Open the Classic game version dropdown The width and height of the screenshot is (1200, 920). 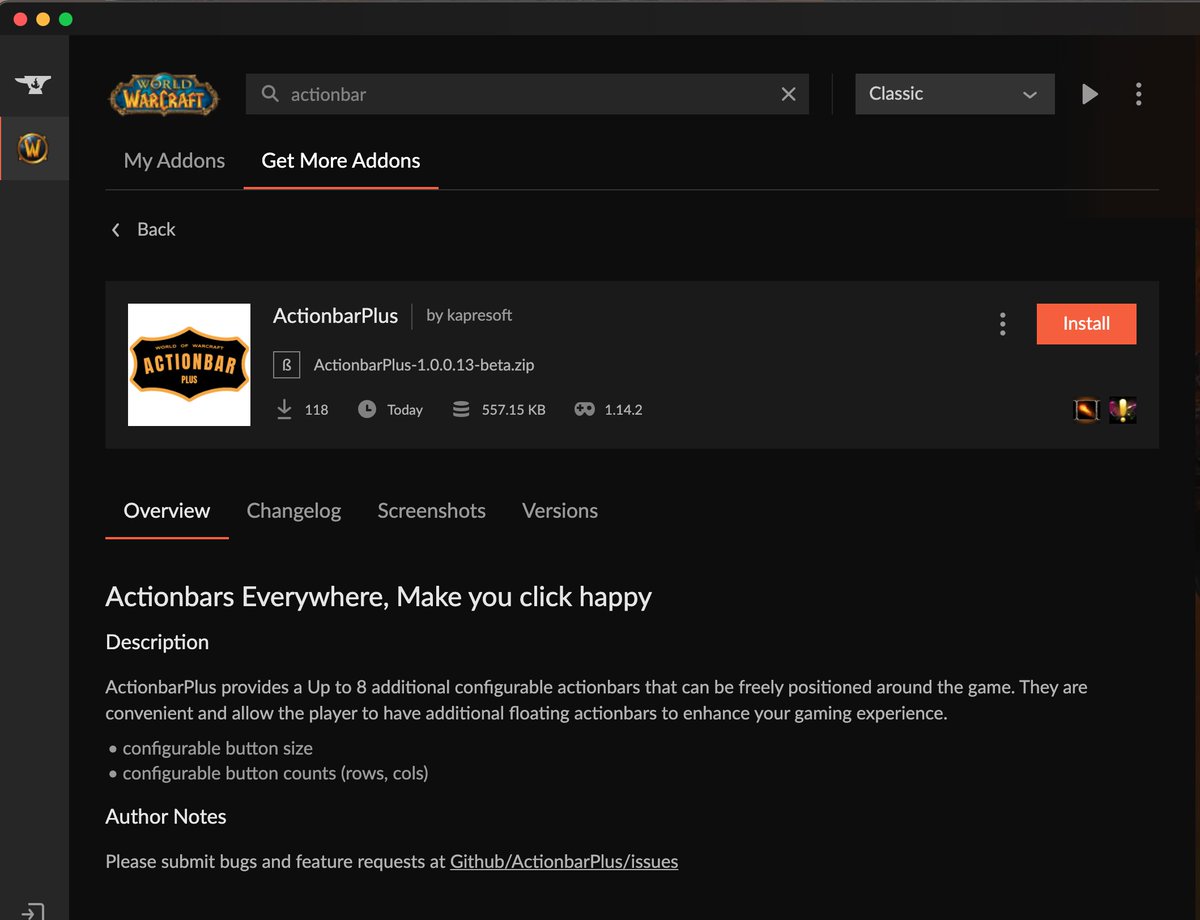tap(954, 94)
